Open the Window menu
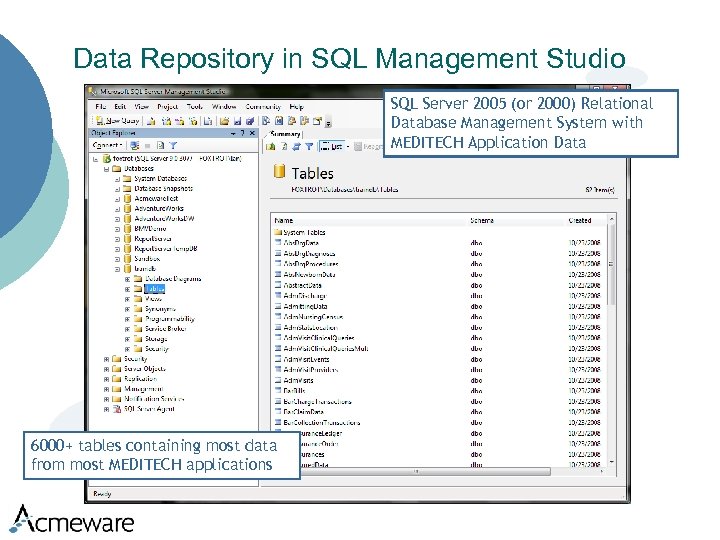The image size is (720, 540). (224, 107)
